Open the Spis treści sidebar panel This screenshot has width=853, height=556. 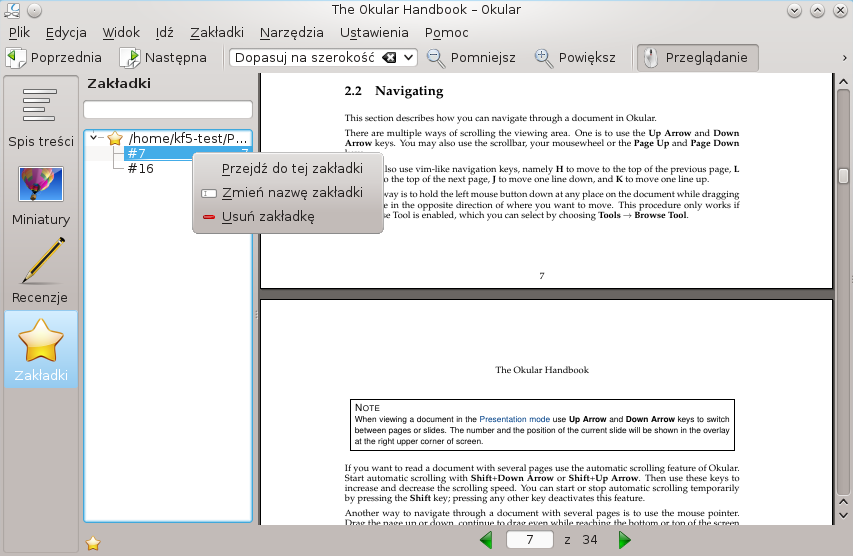pyautogui.click(x=41, y=116)
